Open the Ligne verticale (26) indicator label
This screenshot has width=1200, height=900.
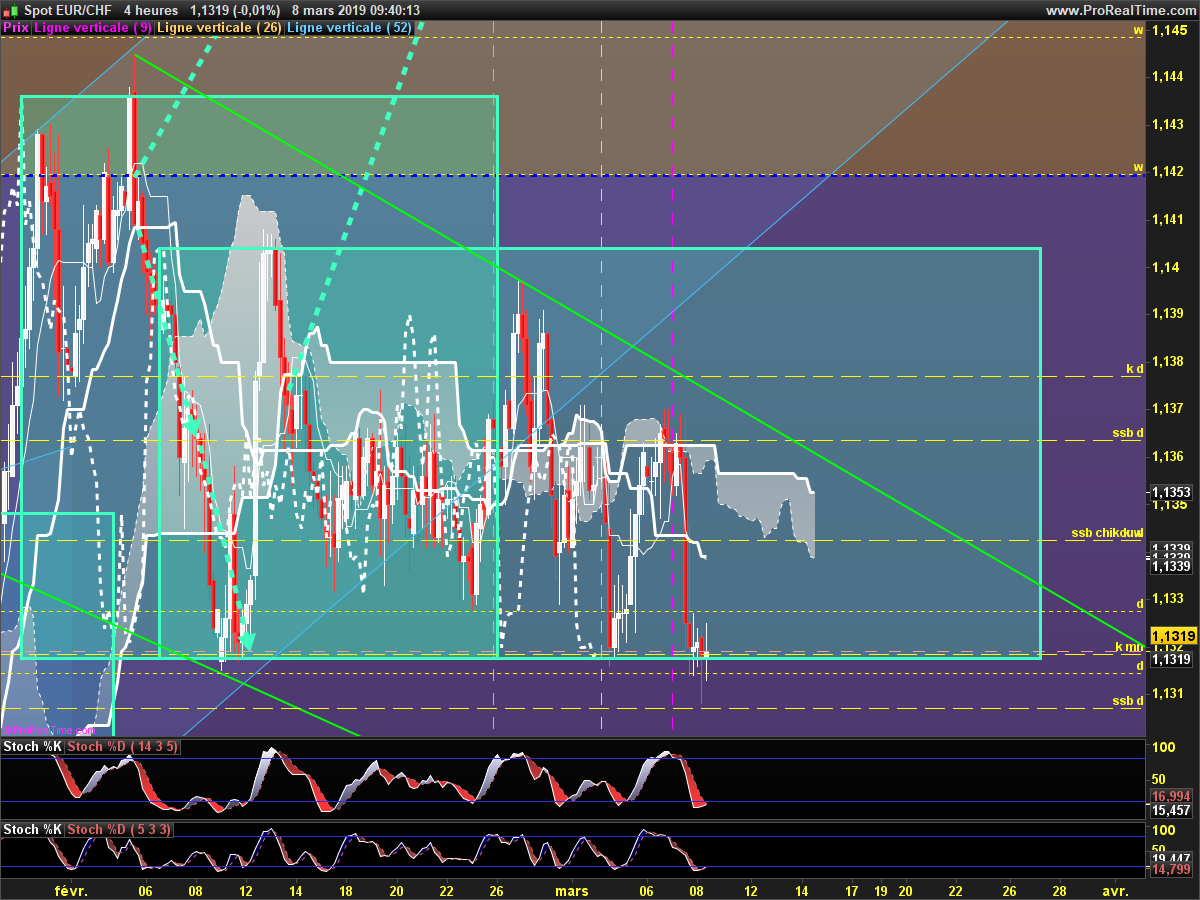click(x=220, y=28)
